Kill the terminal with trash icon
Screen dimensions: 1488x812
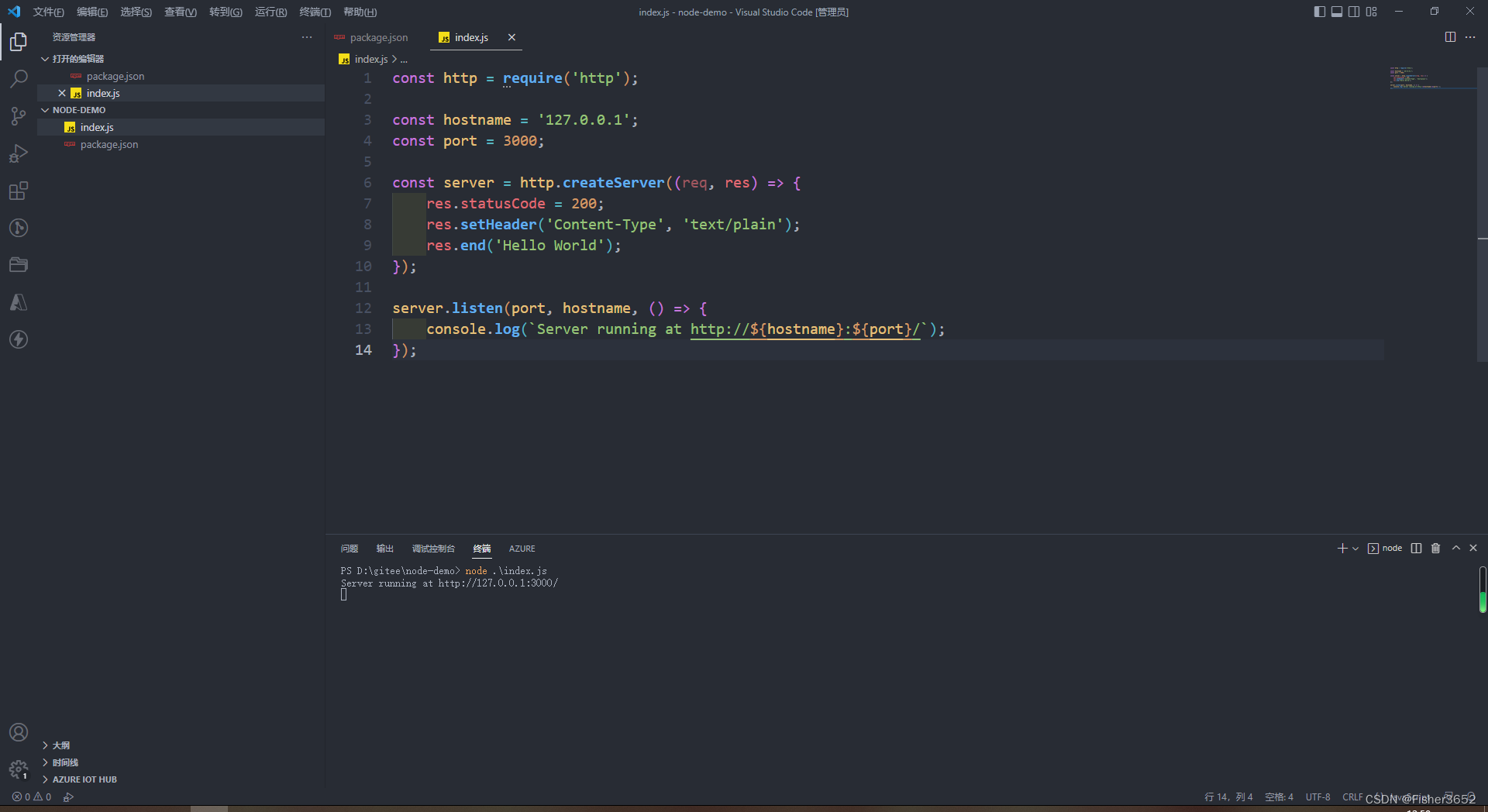tap(1435, 549)
